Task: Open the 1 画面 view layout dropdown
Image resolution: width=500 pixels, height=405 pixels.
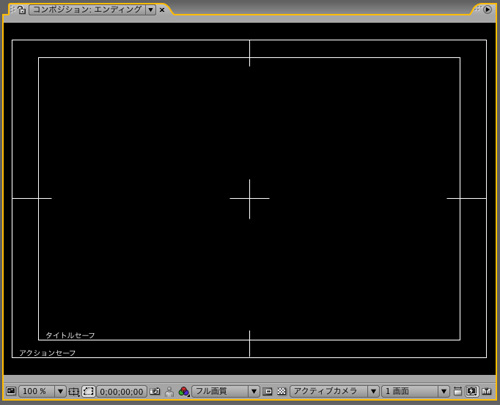Action: (415, 391)
